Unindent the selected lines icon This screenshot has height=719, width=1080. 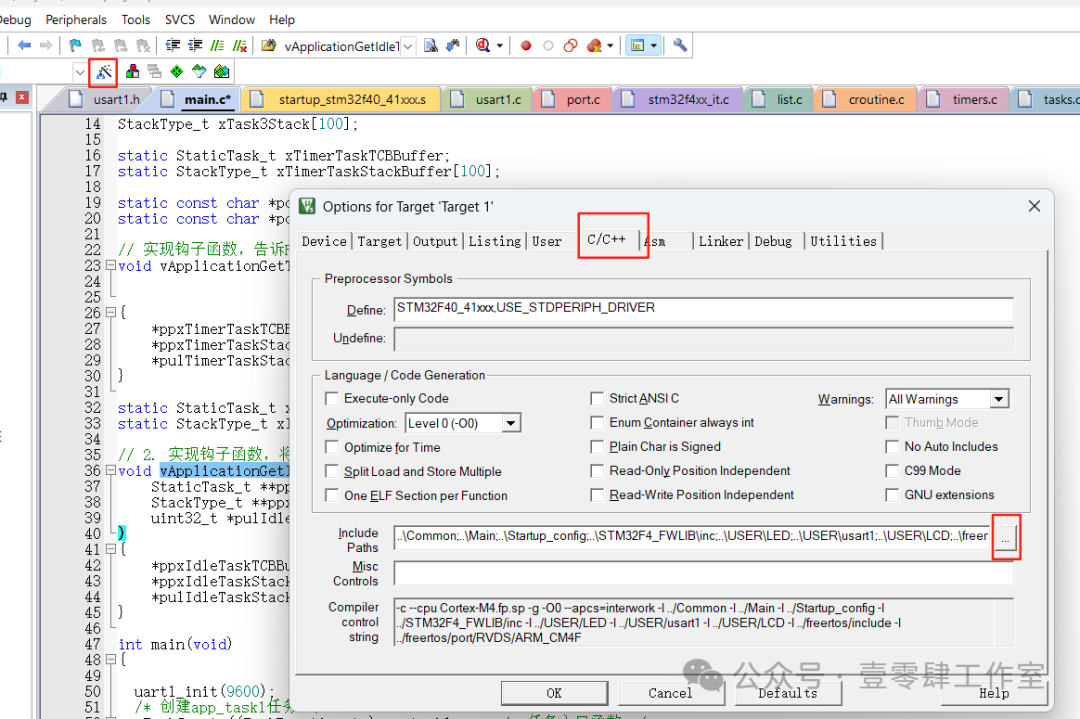(x=195, y=45)
